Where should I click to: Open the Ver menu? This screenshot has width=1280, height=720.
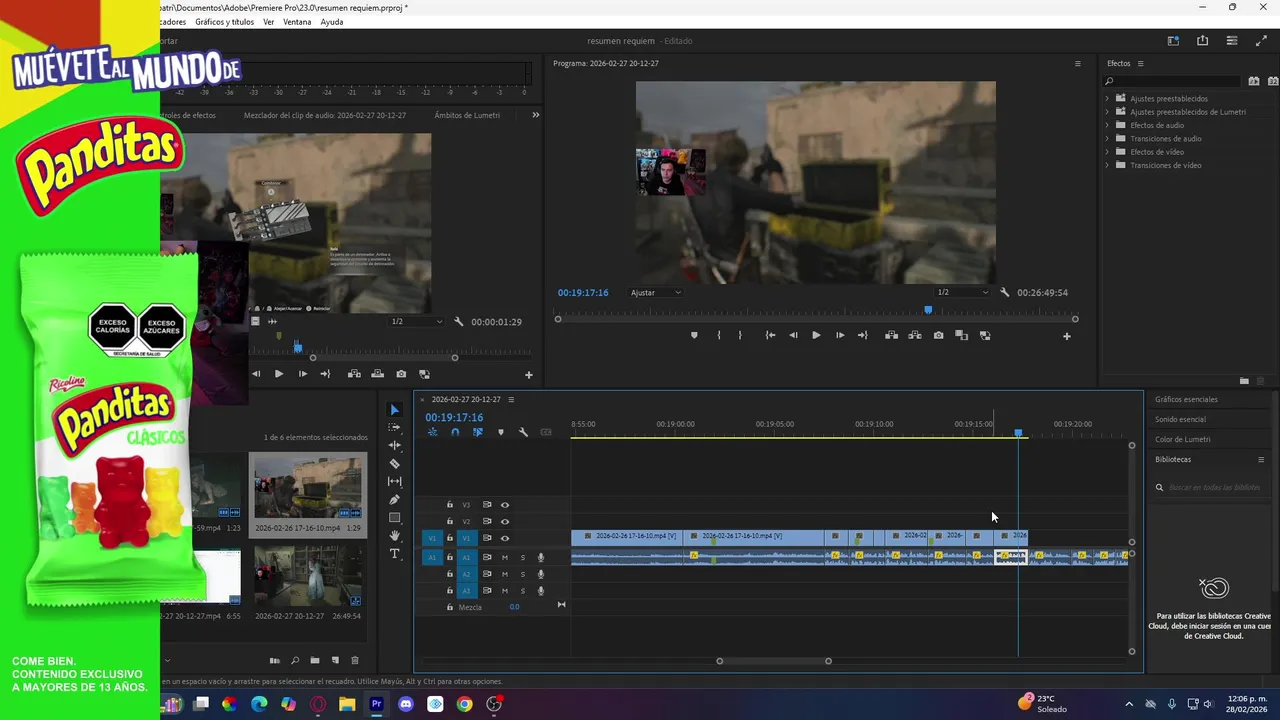pos(269,22)
